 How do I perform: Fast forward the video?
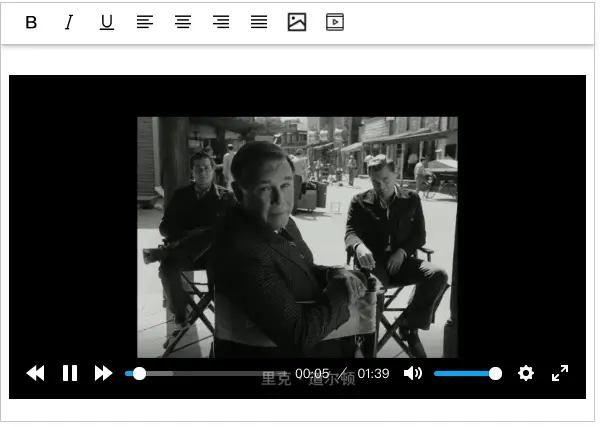click(x=103, y=373)
